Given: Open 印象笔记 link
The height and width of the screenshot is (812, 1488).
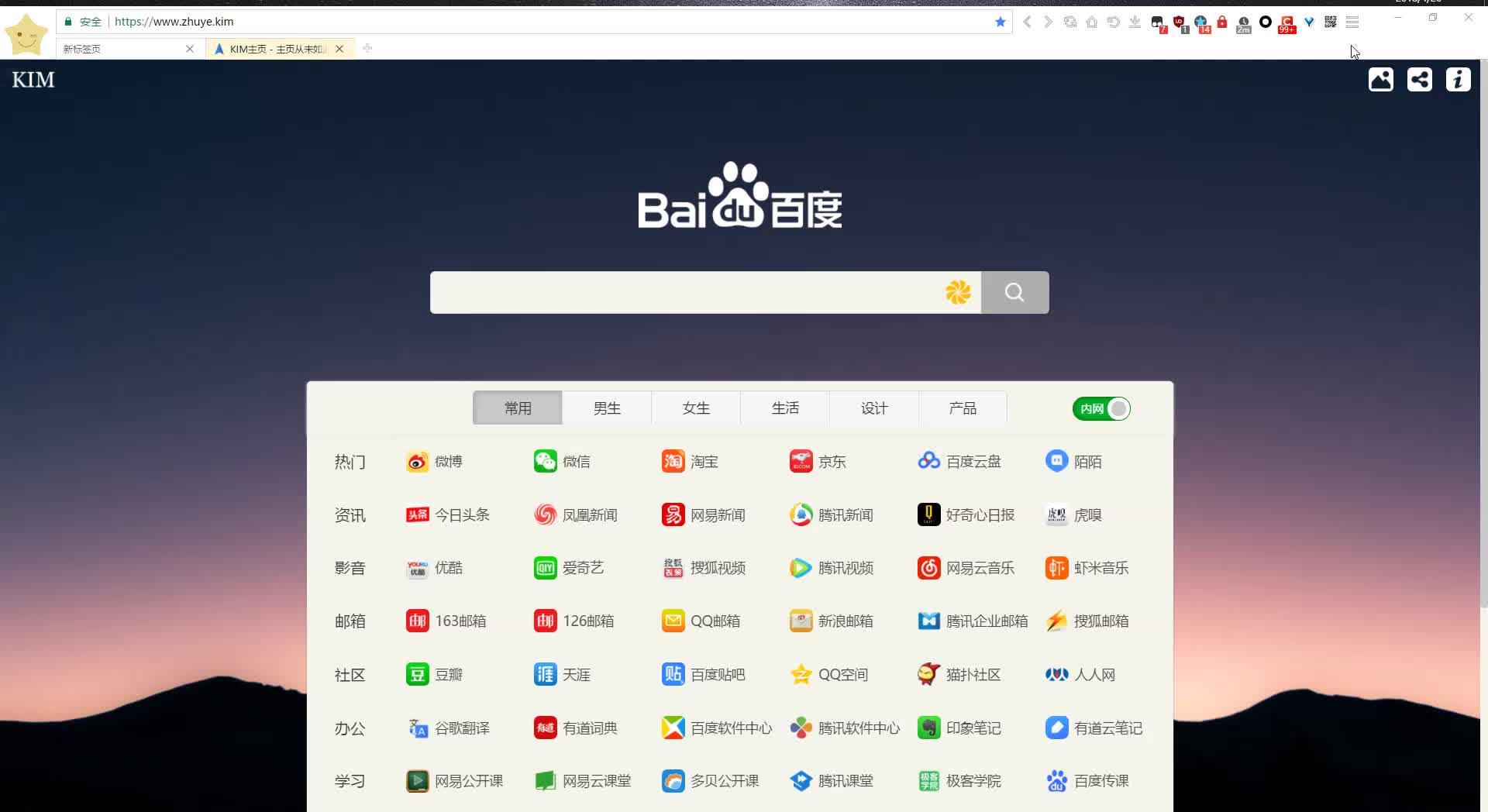Looking at the screenshot, I should tap(959, 728).
